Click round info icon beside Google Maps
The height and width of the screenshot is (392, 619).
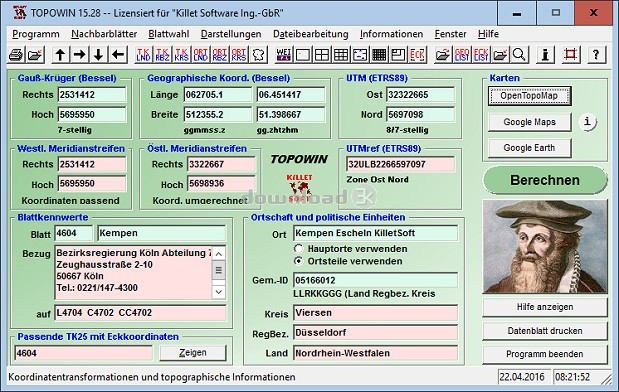point(587,122)
